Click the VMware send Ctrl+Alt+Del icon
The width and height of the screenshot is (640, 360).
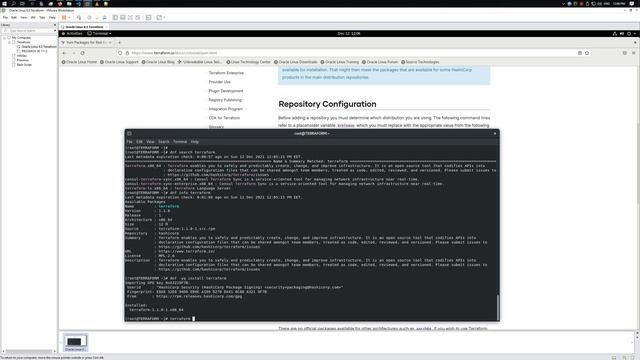tap(79, 18)
